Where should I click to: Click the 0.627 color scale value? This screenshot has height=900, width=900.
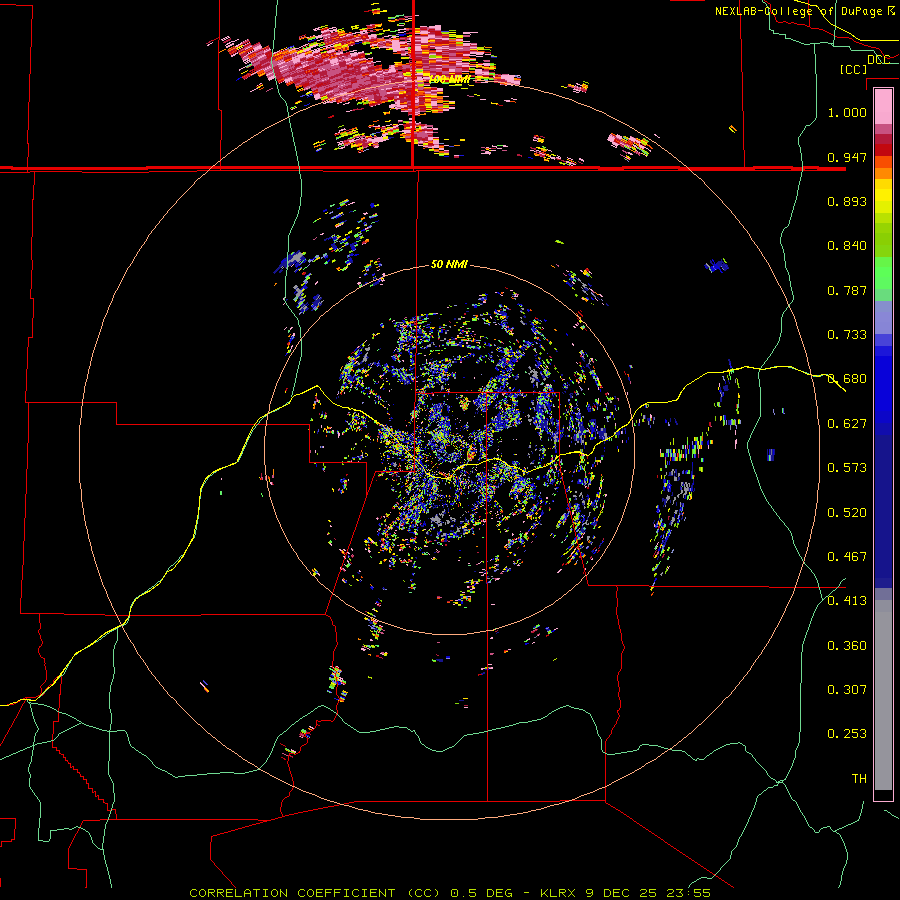tap(847, 424)
